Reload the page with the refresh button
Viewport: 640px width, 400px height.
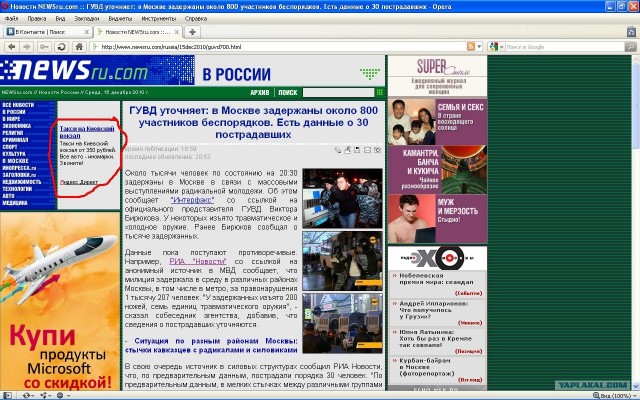click(x=62, y=47)
